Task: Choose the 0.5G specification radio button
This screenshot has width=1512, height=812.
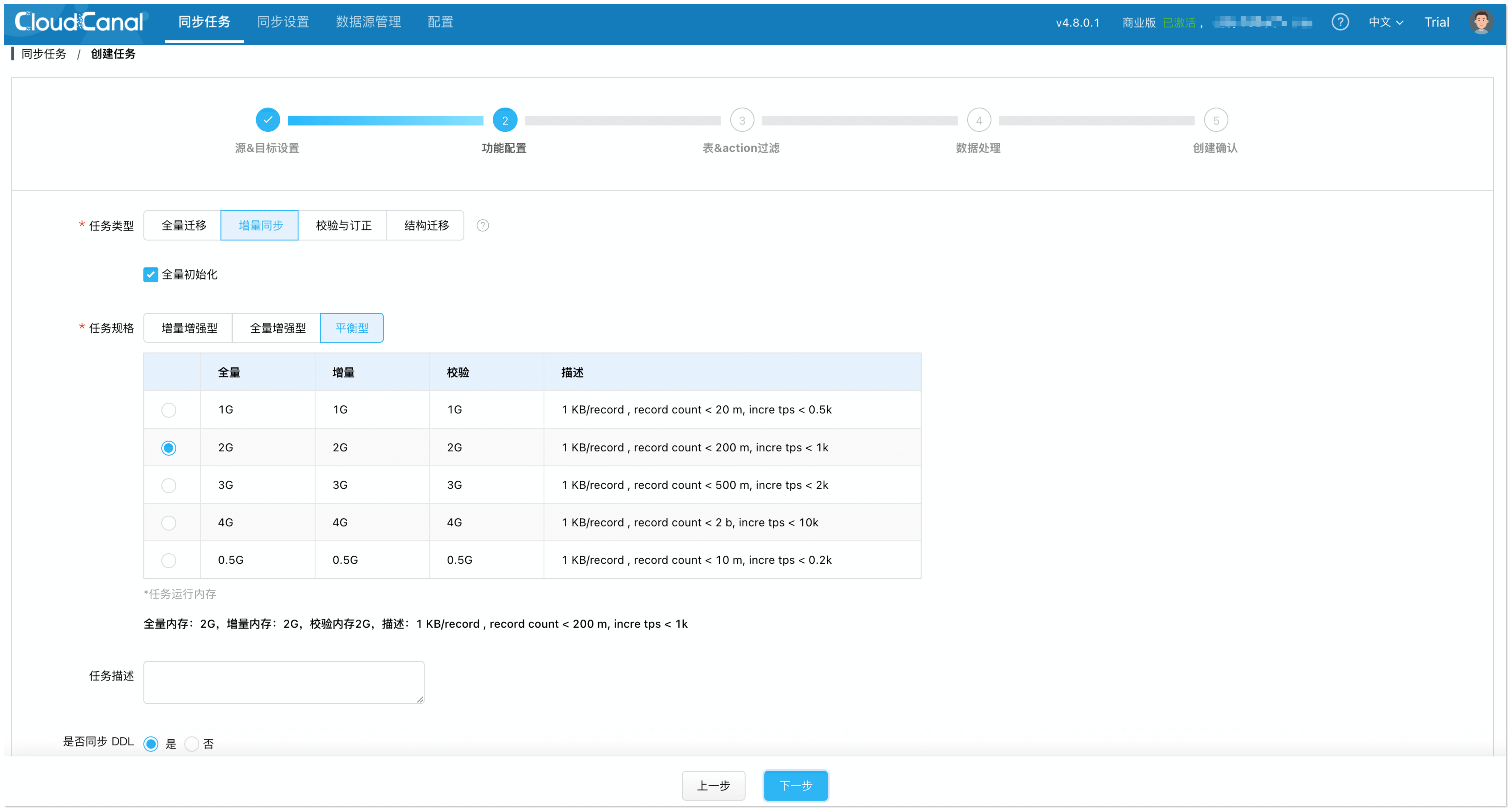Action: coord(169,560)
